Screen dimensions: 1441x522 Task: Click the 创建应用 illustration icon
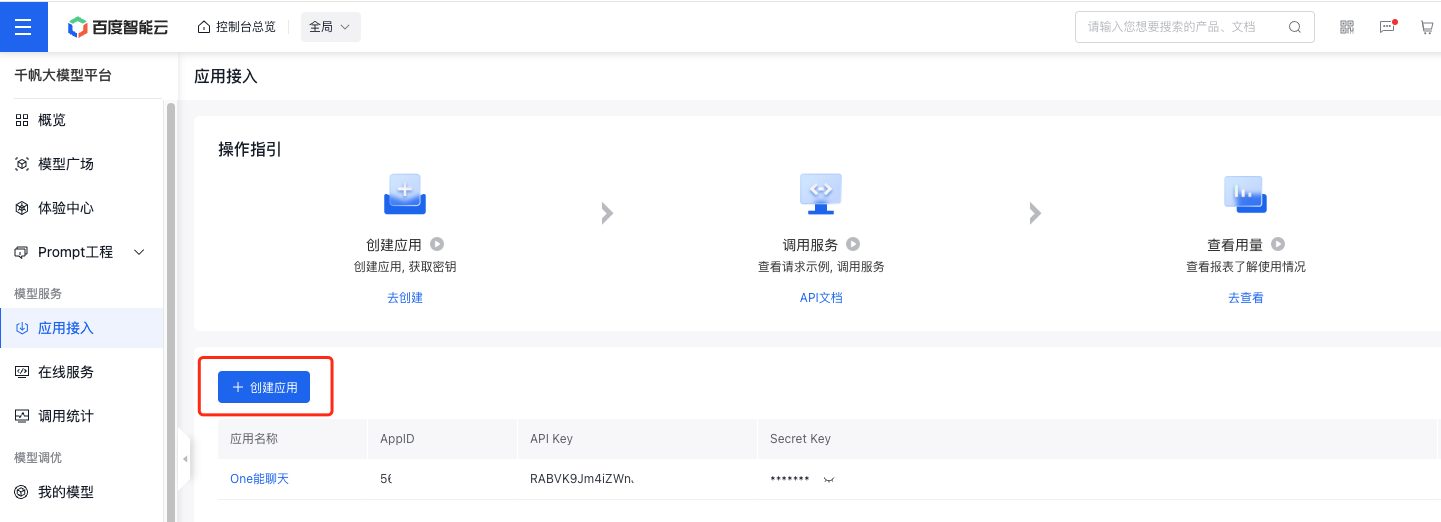pyautogui.click(x=405, y=194)
